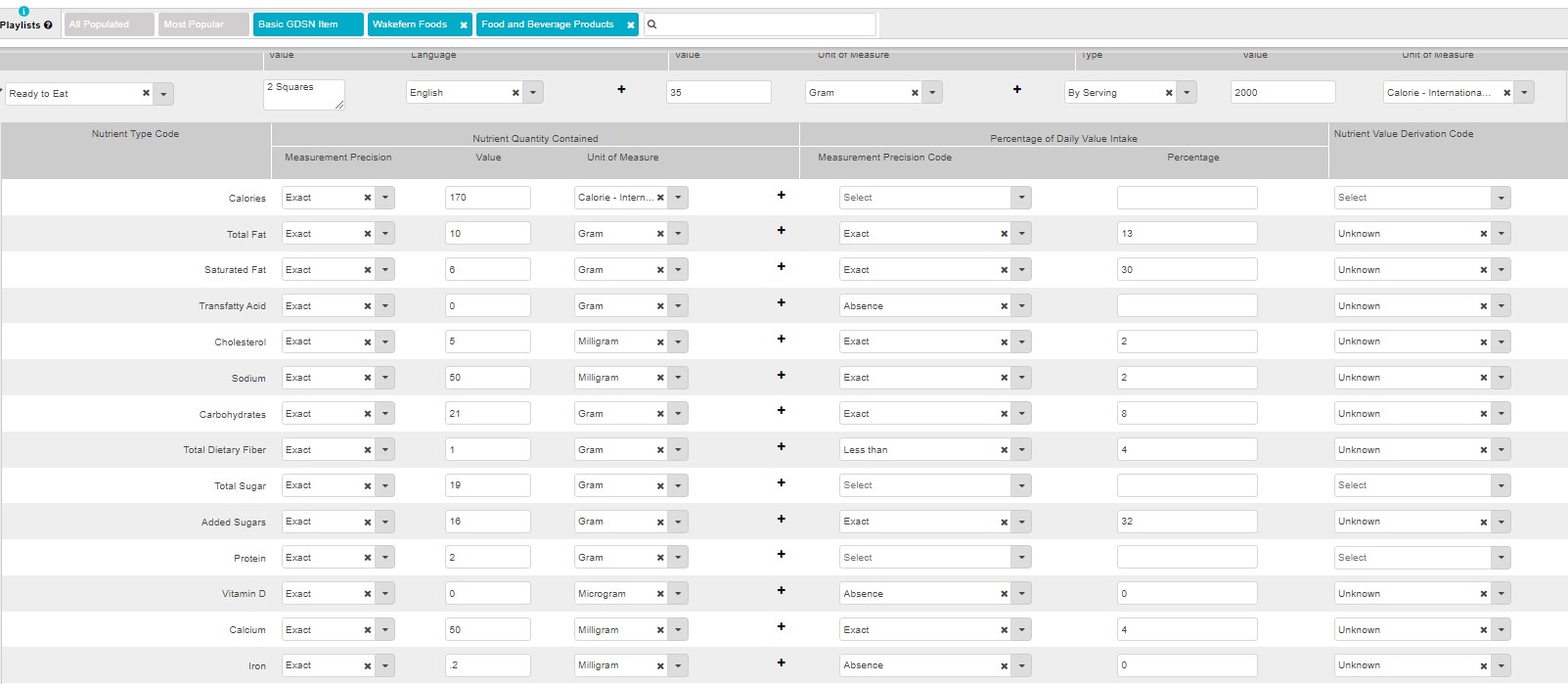Remove the Wakefern Foods playlist tag
This screenshot has height=684, width=1568.
click(x=464, y=25)
